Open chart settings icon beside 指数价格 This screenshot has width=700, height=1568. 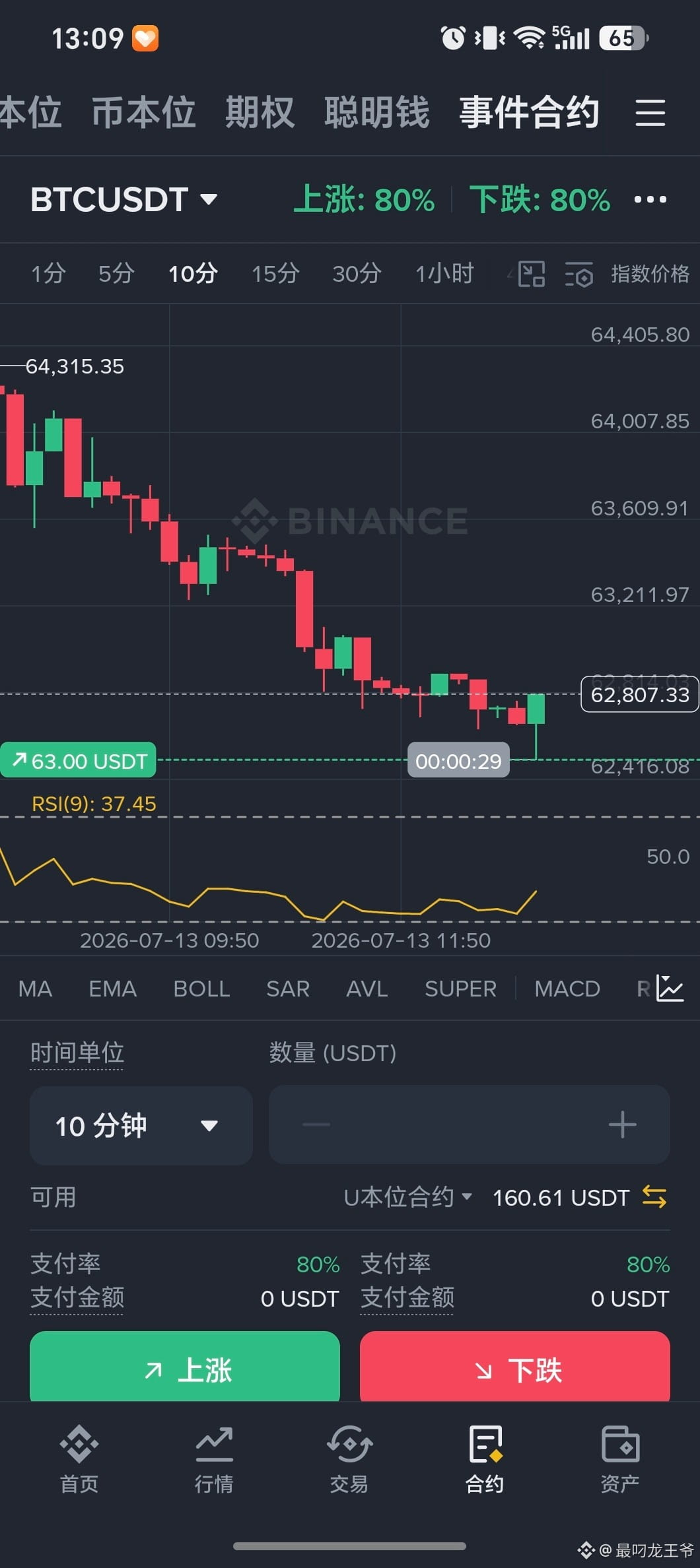579,274
